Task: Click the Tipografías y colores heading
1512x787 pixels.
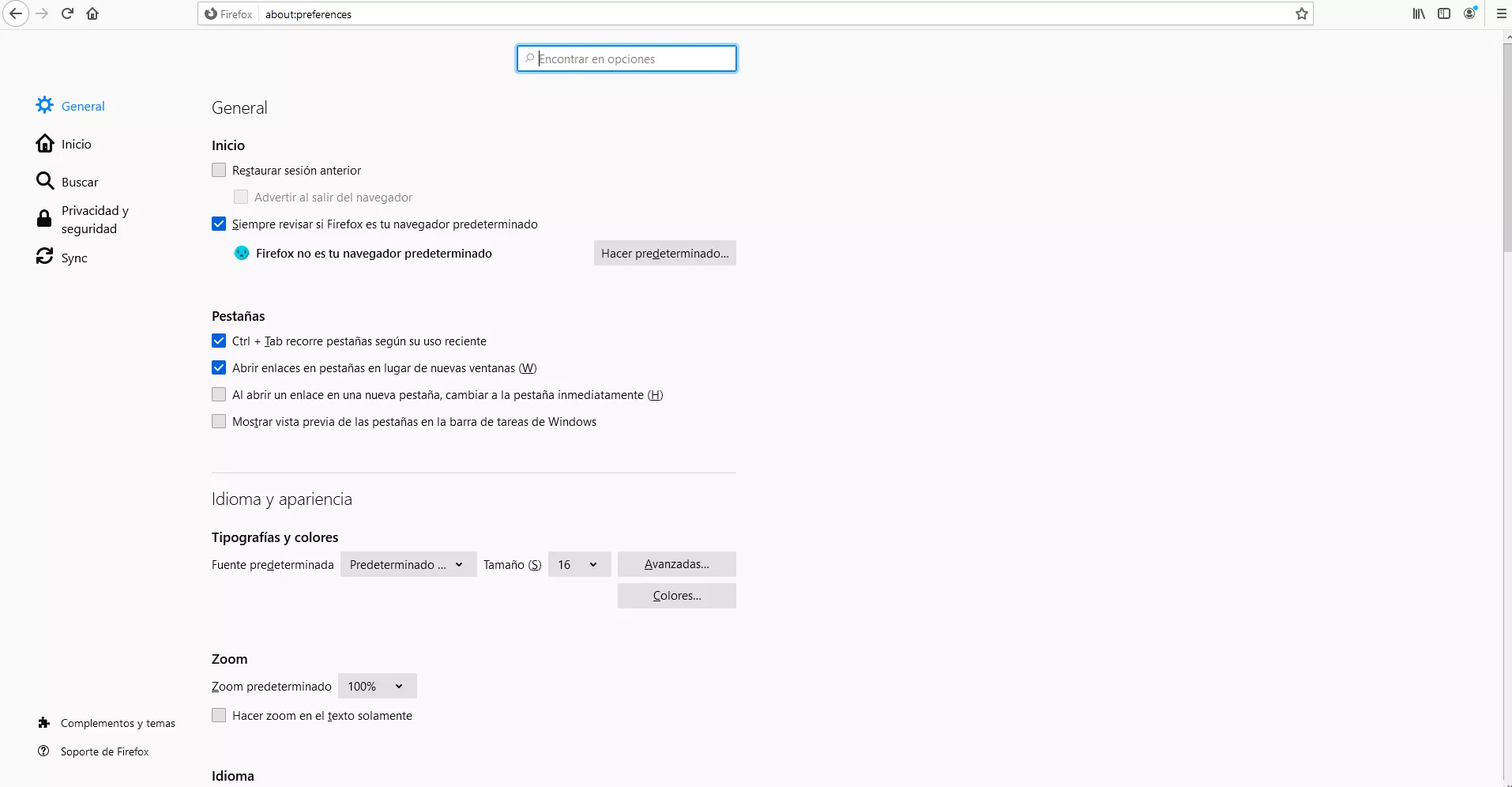Action: pyautogui.click(x=275, y=537)
